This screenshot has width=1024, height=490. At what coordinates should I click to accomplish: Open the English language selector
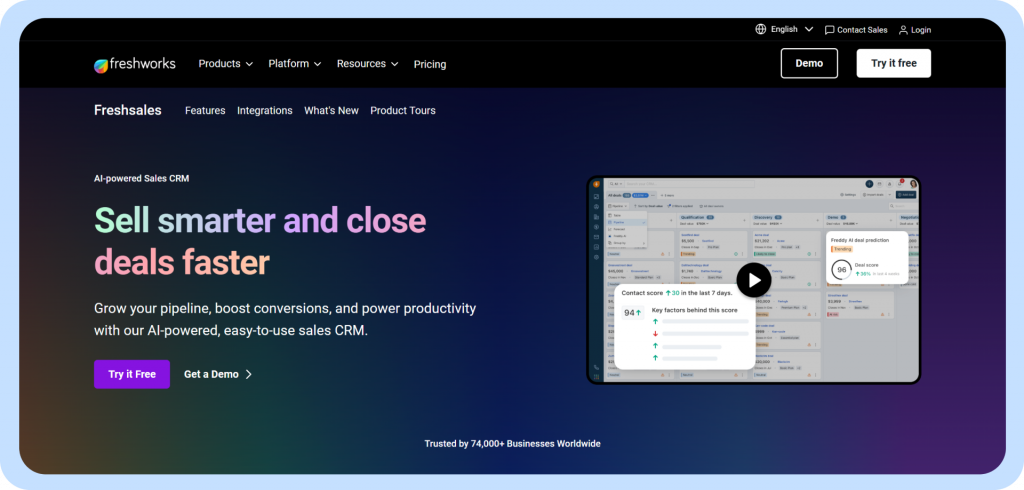tap(784, 30)
